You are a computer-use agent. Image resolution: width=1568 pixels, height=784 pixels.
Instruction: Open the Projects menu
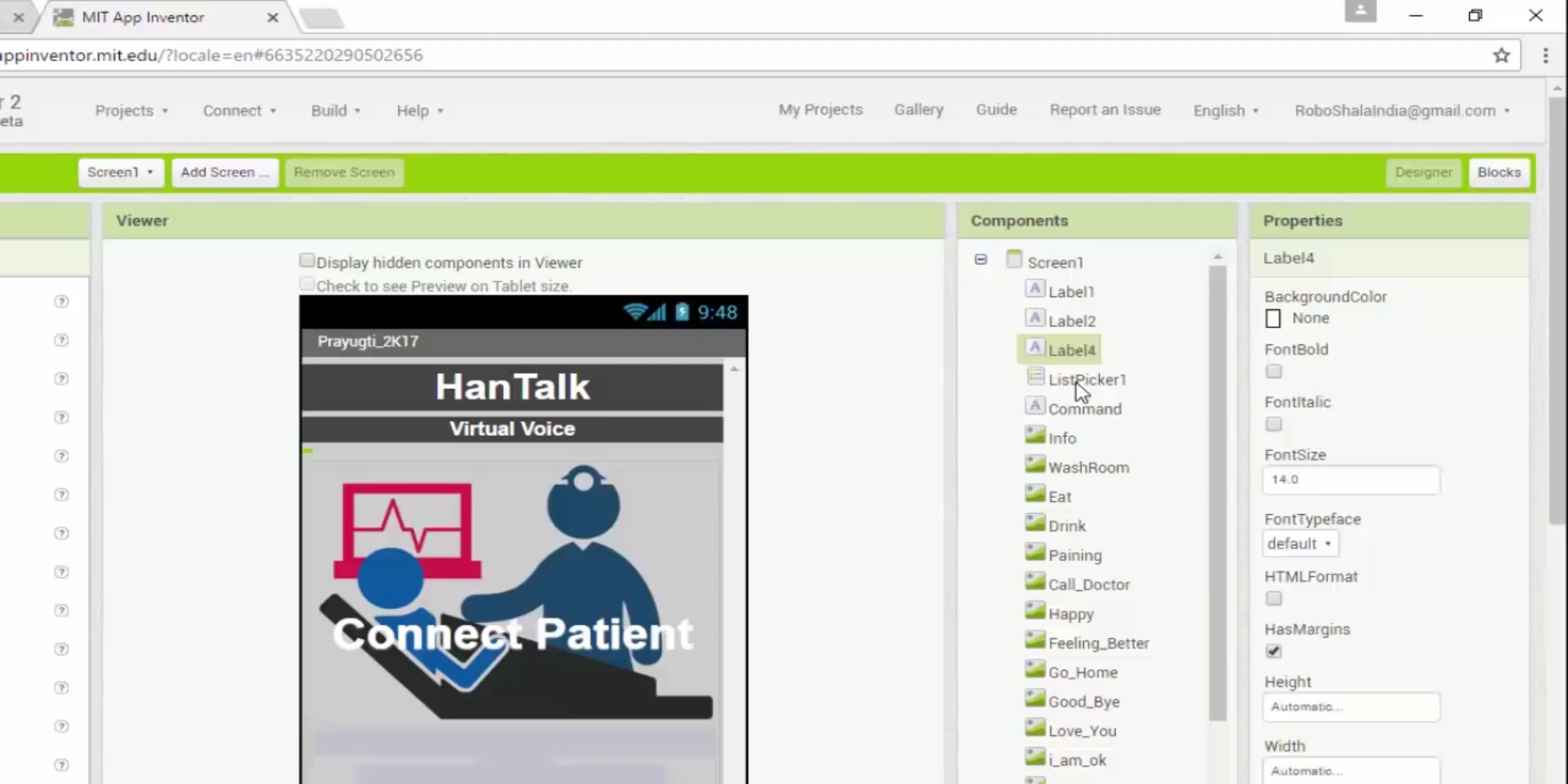(124, 110)
